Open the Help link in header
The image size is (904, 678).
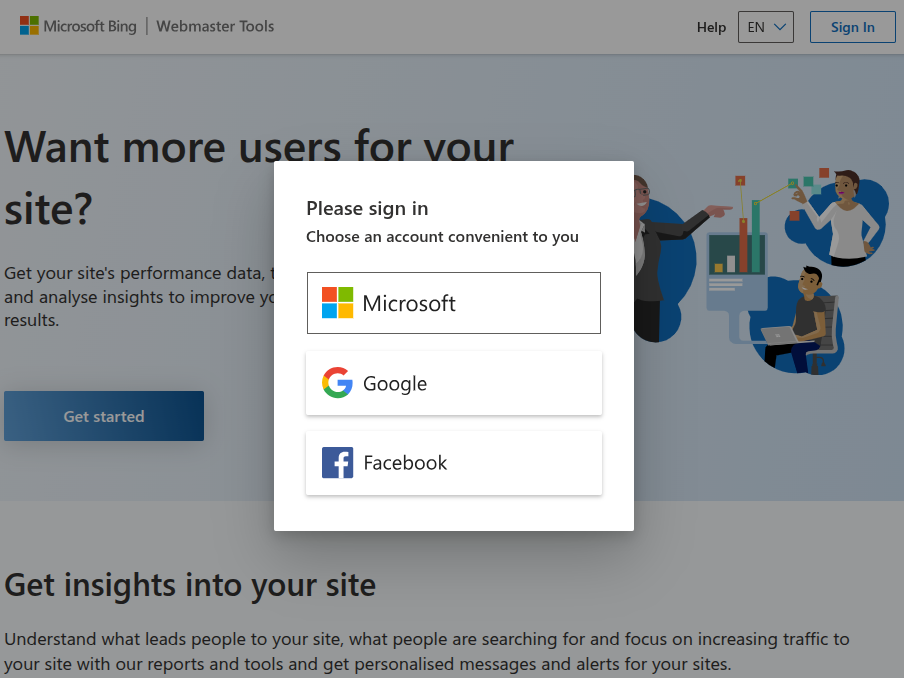(x=711, y=27)
